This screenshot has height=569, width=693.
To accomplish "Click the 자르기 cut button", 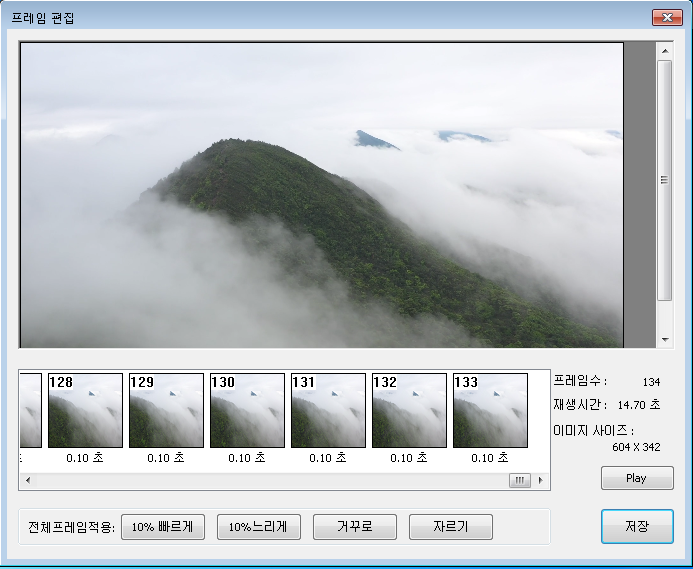I will pyautogui.click(x=450, y=527).
